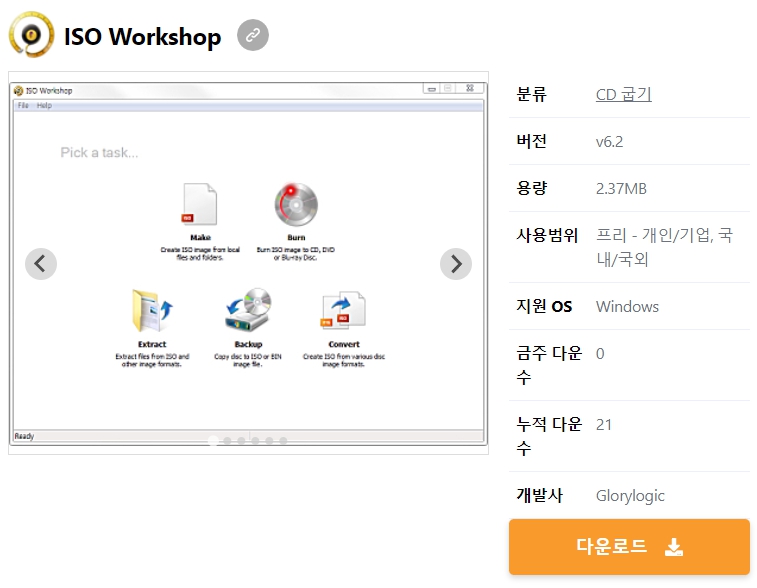The image size is (757, 588).
Task: Click the 지원 OS label
Action: coord(544,306)
